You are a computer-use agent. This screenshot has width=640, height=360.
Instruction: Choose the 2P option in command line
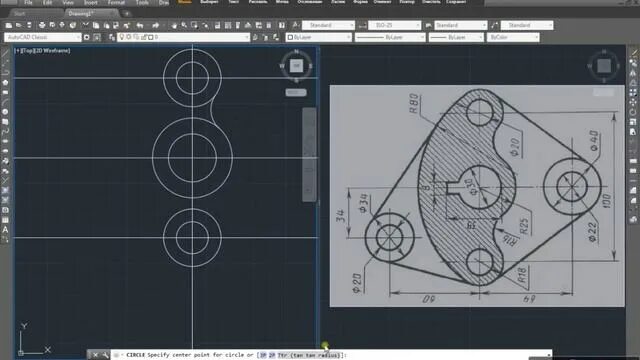(x=272, y=355)
